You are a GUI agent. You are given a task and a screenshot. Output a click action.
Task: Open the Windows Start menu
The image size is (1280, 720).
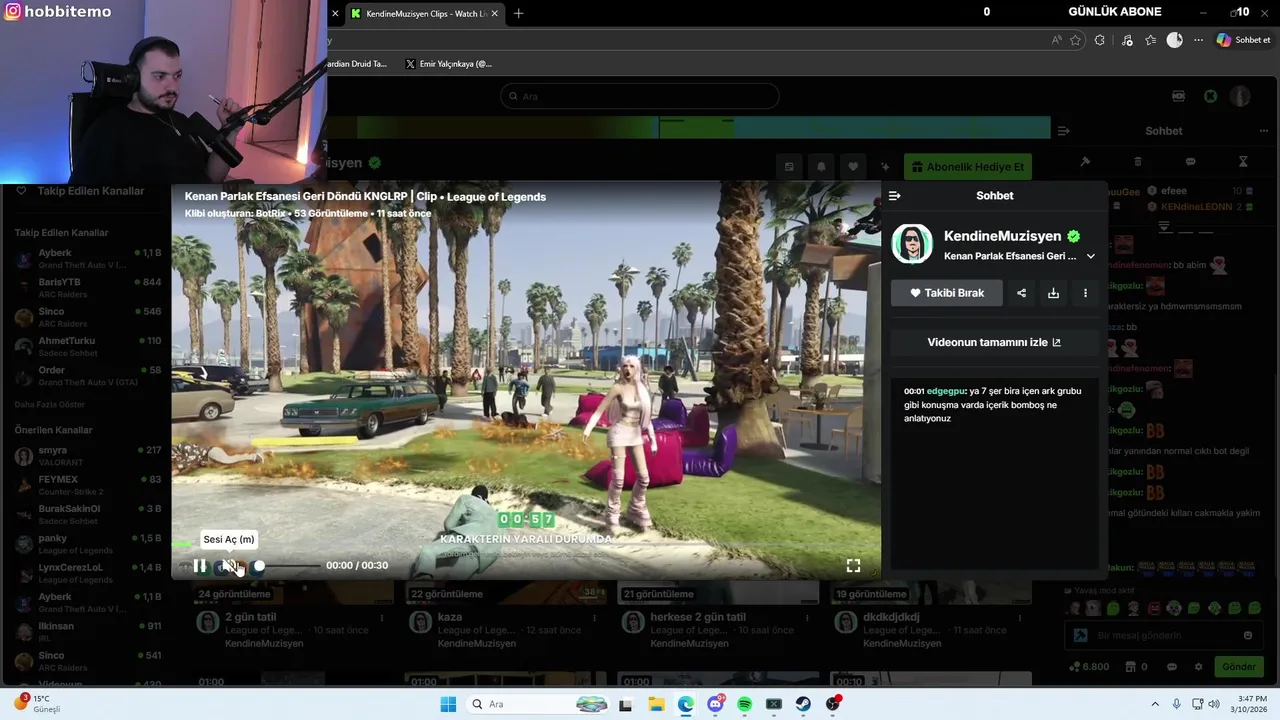point(448,704)
